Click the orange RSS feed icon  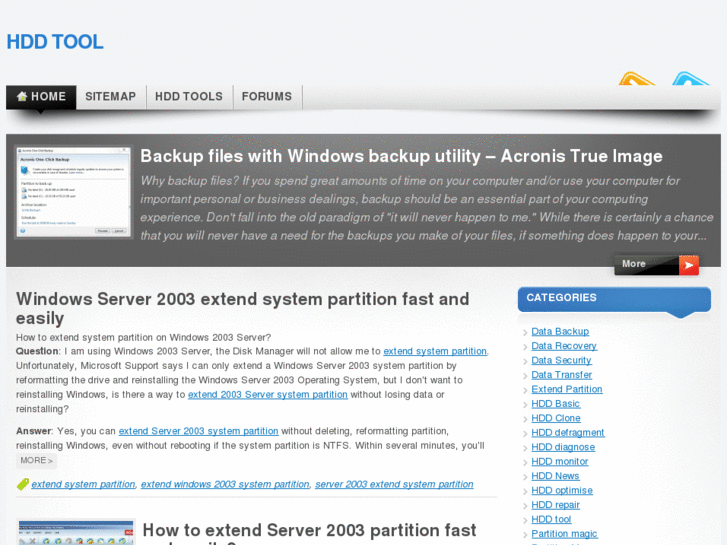click(637, 78)
